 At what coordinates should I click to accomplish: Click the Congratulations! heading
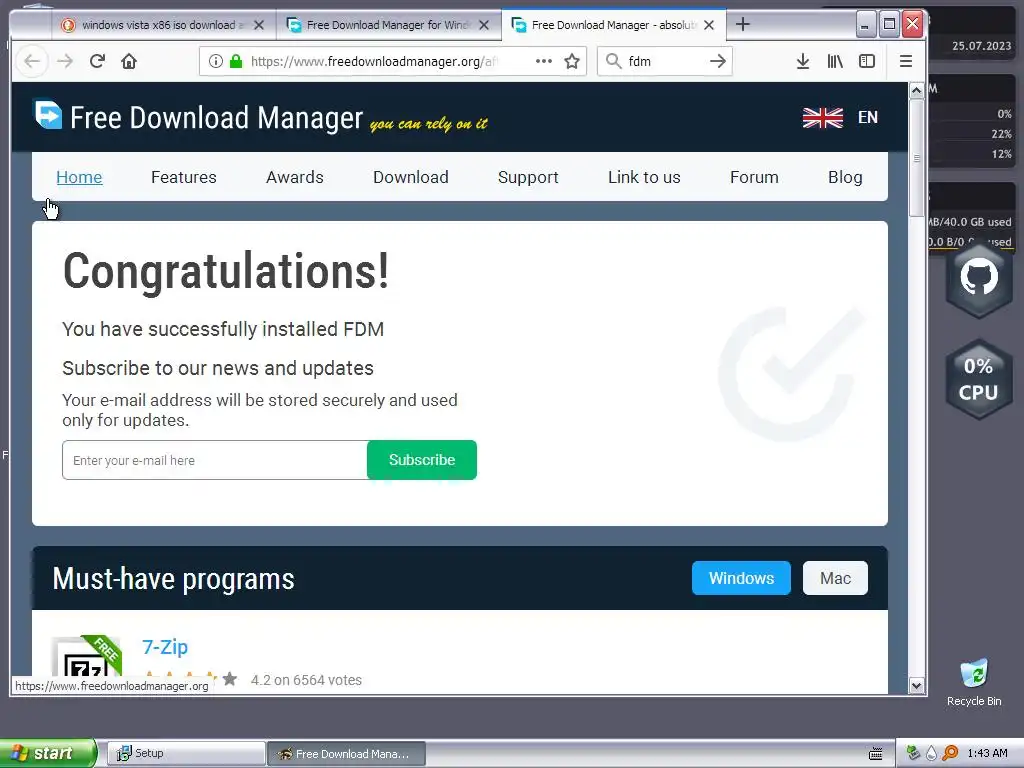pos(226,271)
